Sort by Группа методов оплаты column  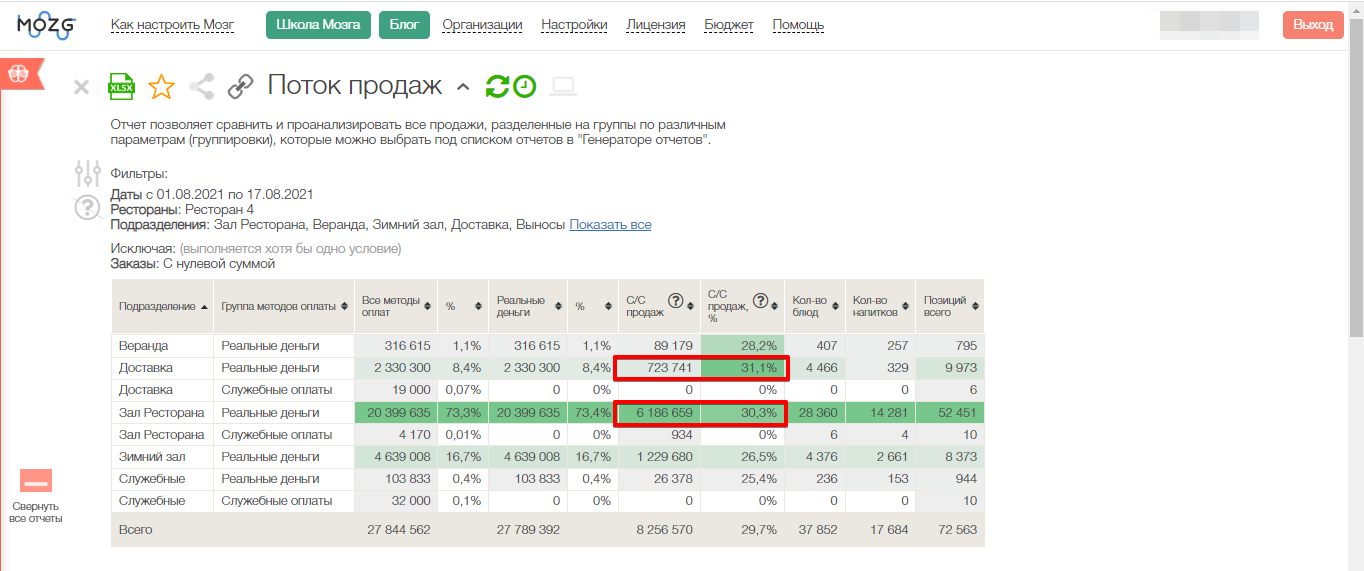(284, 306)
